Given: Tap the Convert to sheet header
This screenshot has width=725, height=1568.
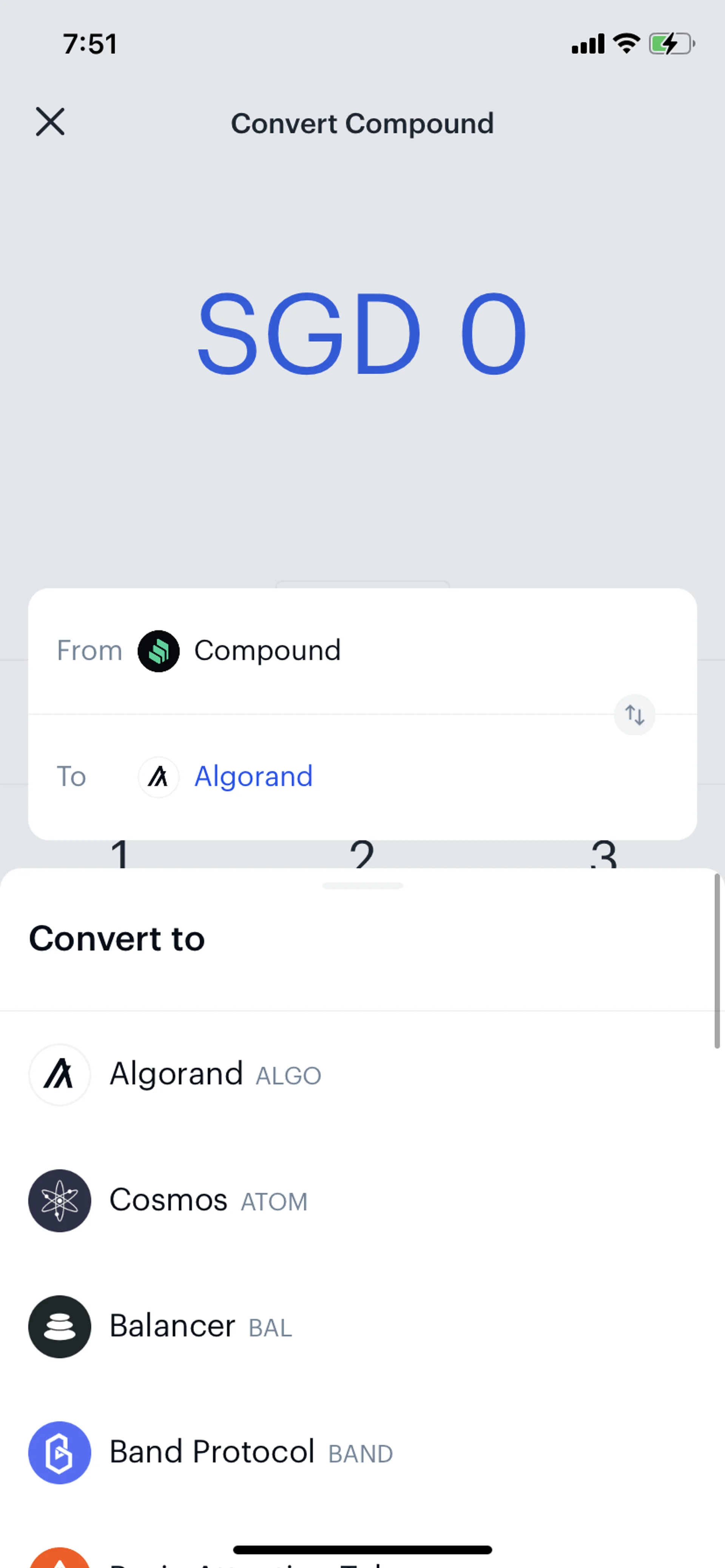Looking at the screenshot, I should click(117, 939).
